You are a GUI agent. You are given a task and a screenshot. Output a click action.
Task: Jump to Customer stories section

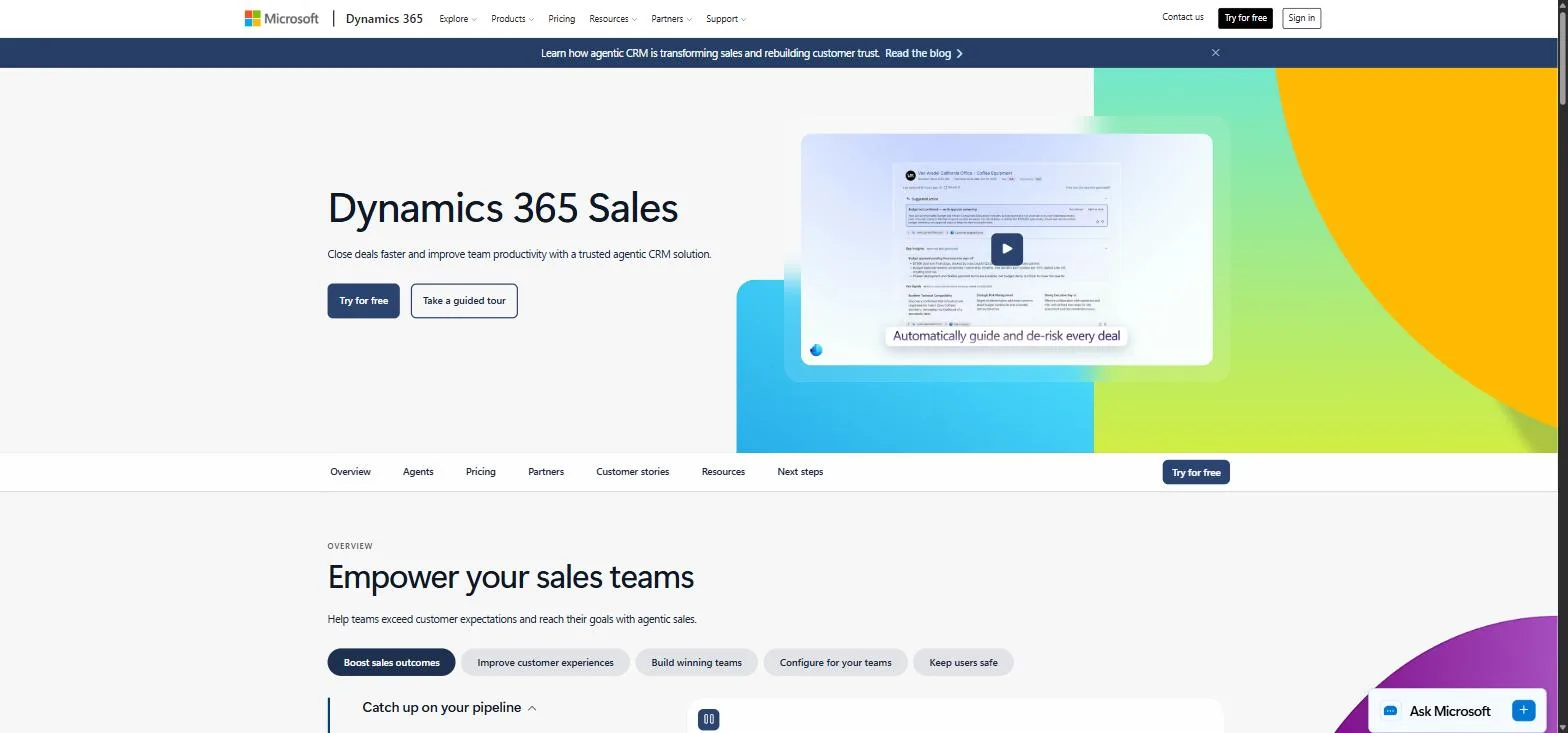[x=633, y=472]
